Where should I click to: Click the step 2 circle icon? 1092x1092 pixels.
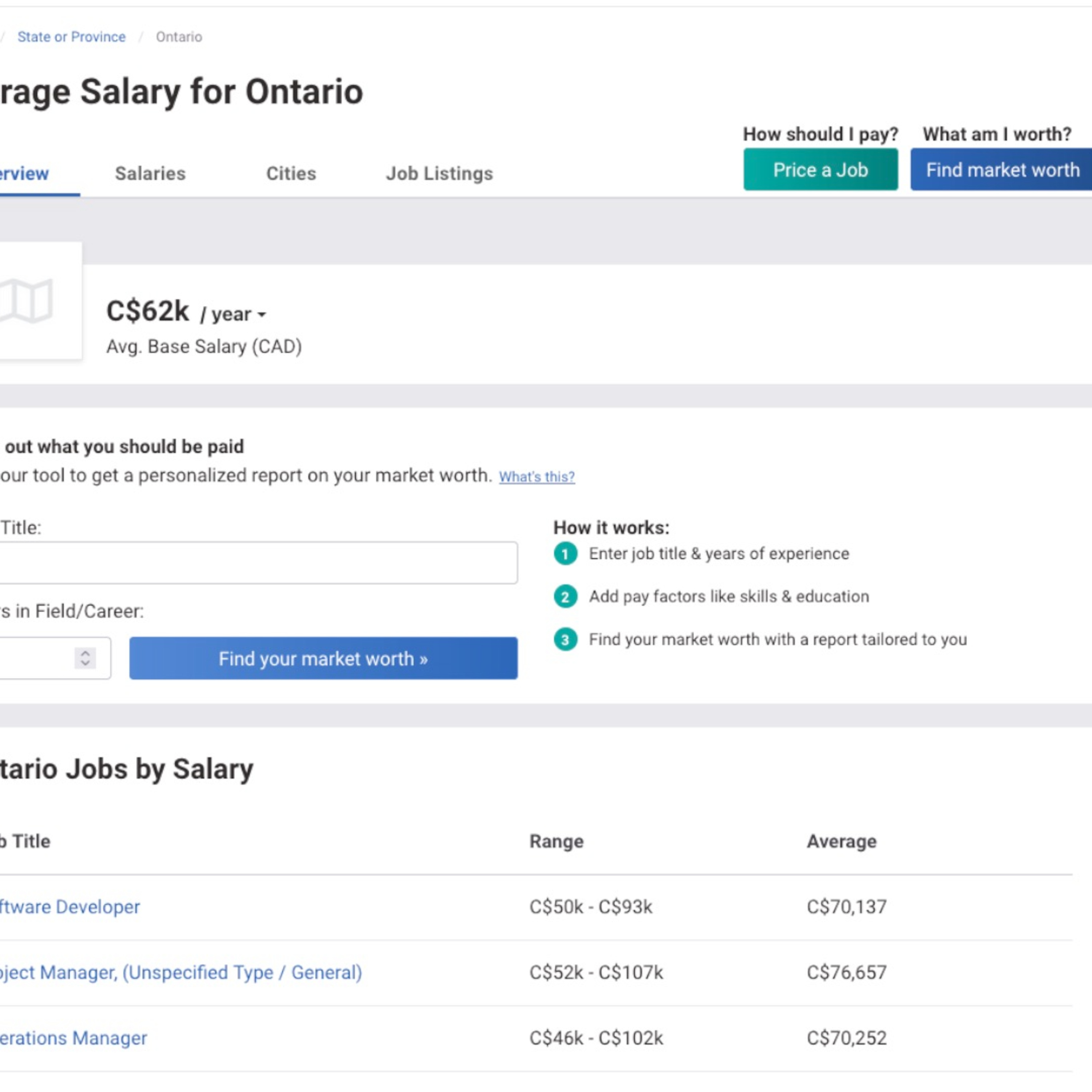(565, 596)
